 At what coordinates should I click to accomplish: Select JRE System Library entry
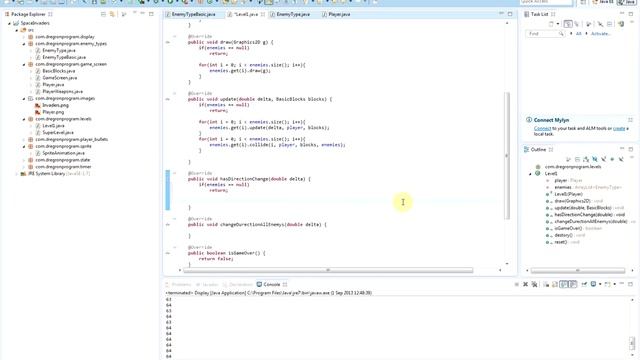tap(55, 174)
